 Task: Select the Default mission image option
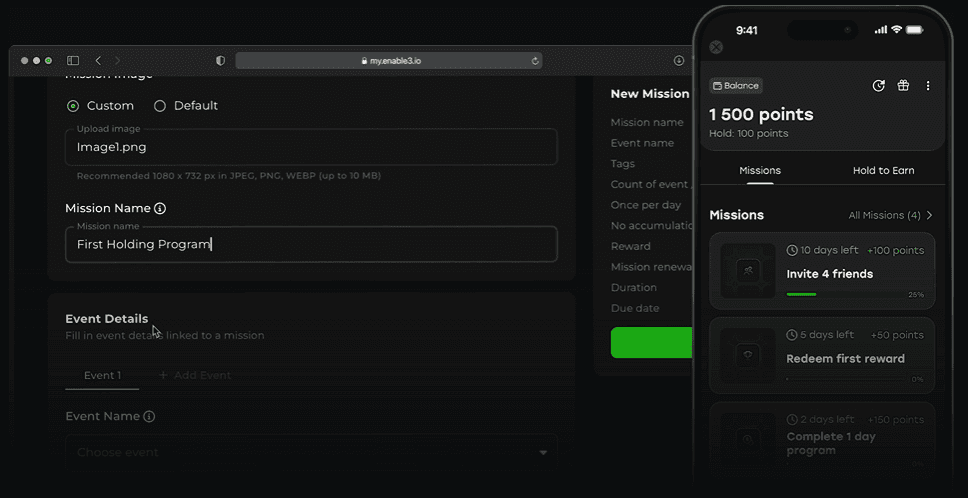click(186, 106)
